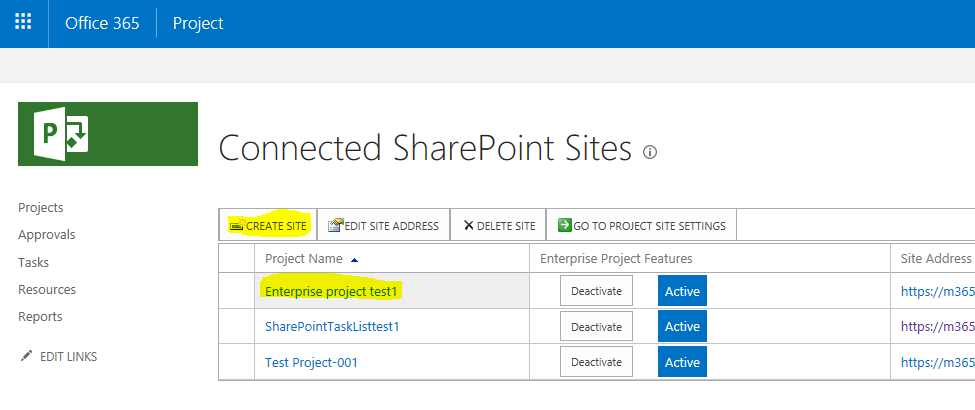Click the Connected SharePoint Sites page title

[x=425, y=149]
